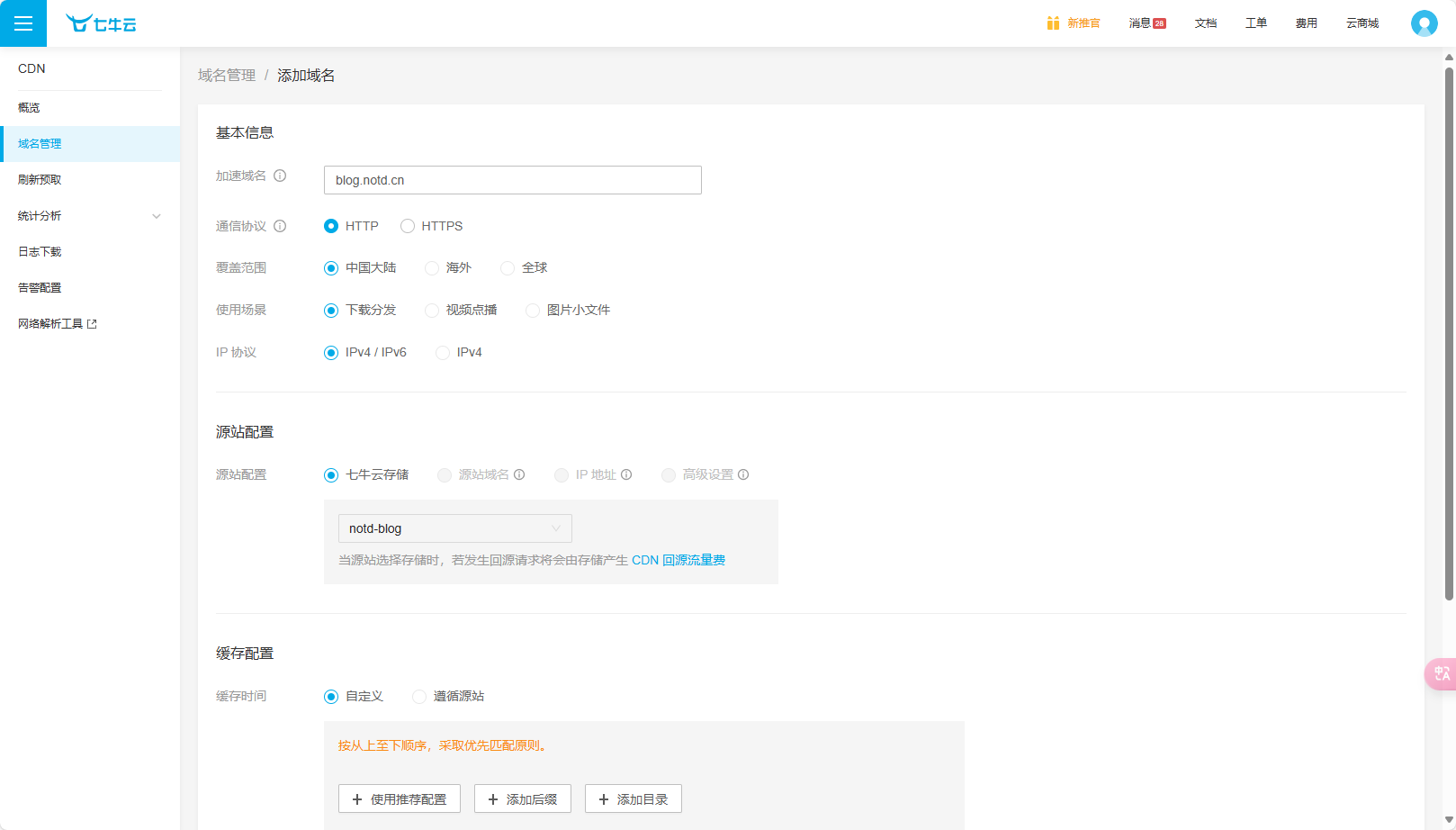
Task: Click plus icon on 添加后缀 button
Action: [x=493, y=799]
